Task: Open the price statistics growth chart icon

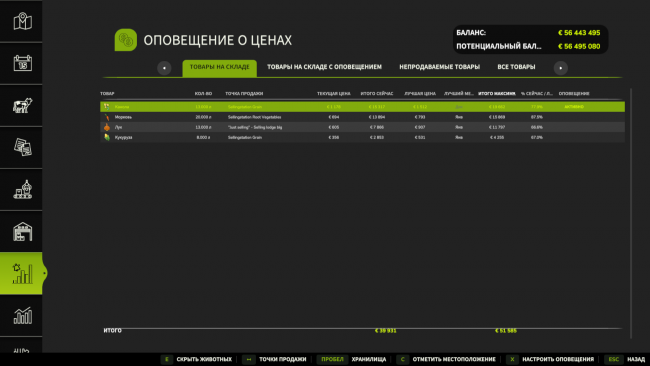Action: coord(22,316)
